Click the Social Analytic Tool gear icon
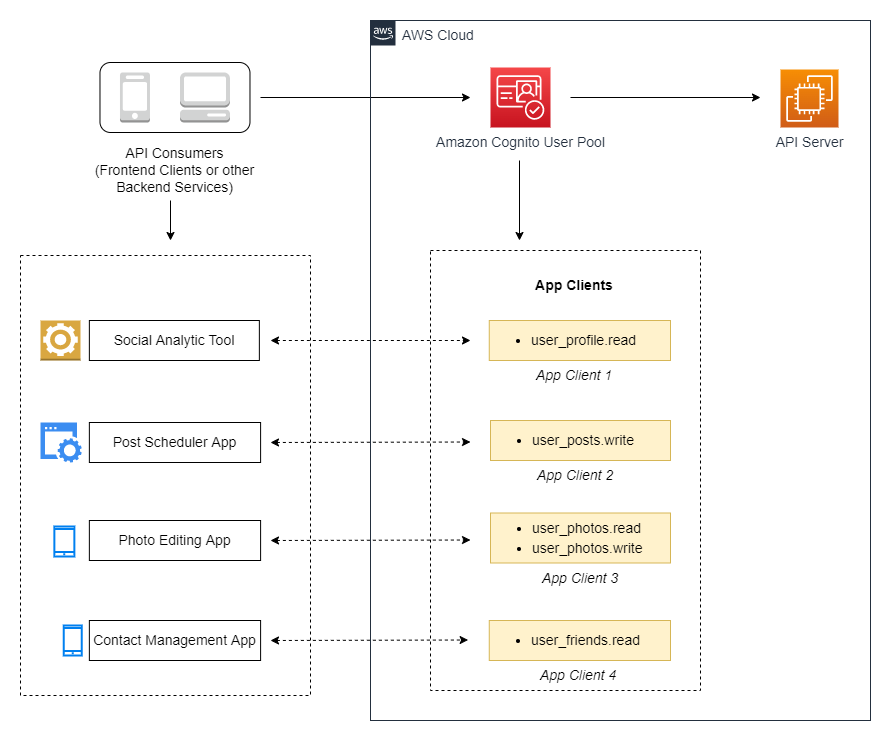 point(59,340)
